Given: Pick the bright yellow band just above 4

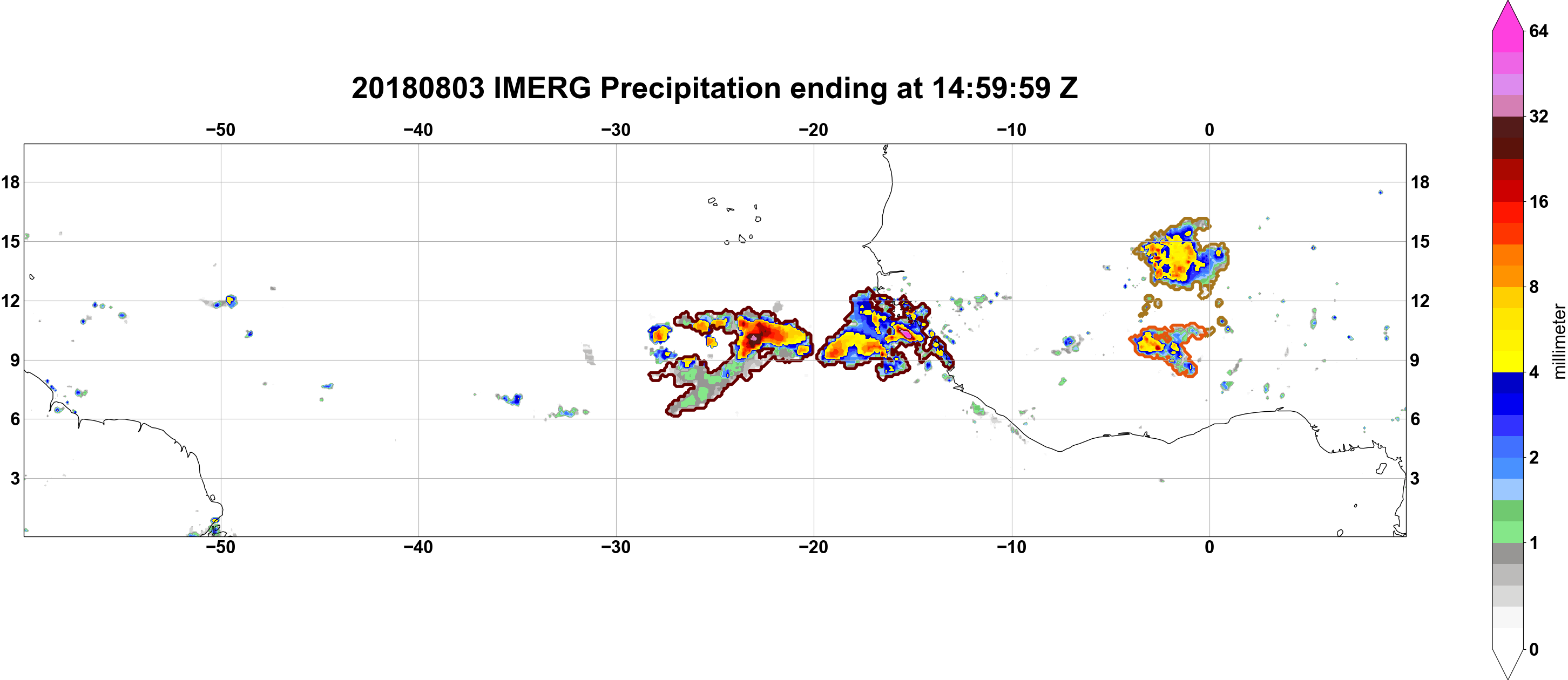Looking at the screenshot, I should pyautogui.click(x=1508, y=361).
